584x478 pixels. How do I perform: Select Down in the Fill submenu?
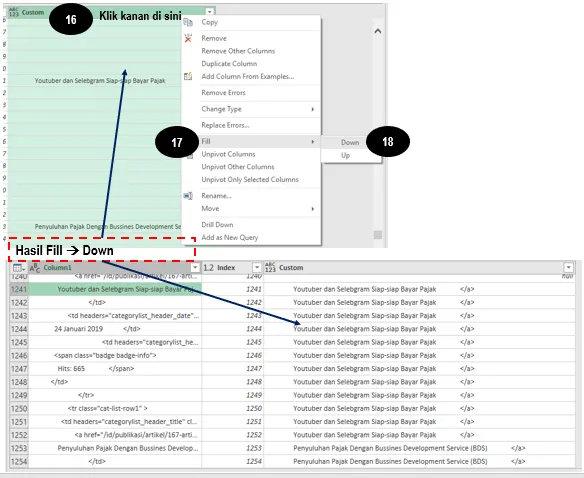[x=350, y=142]
